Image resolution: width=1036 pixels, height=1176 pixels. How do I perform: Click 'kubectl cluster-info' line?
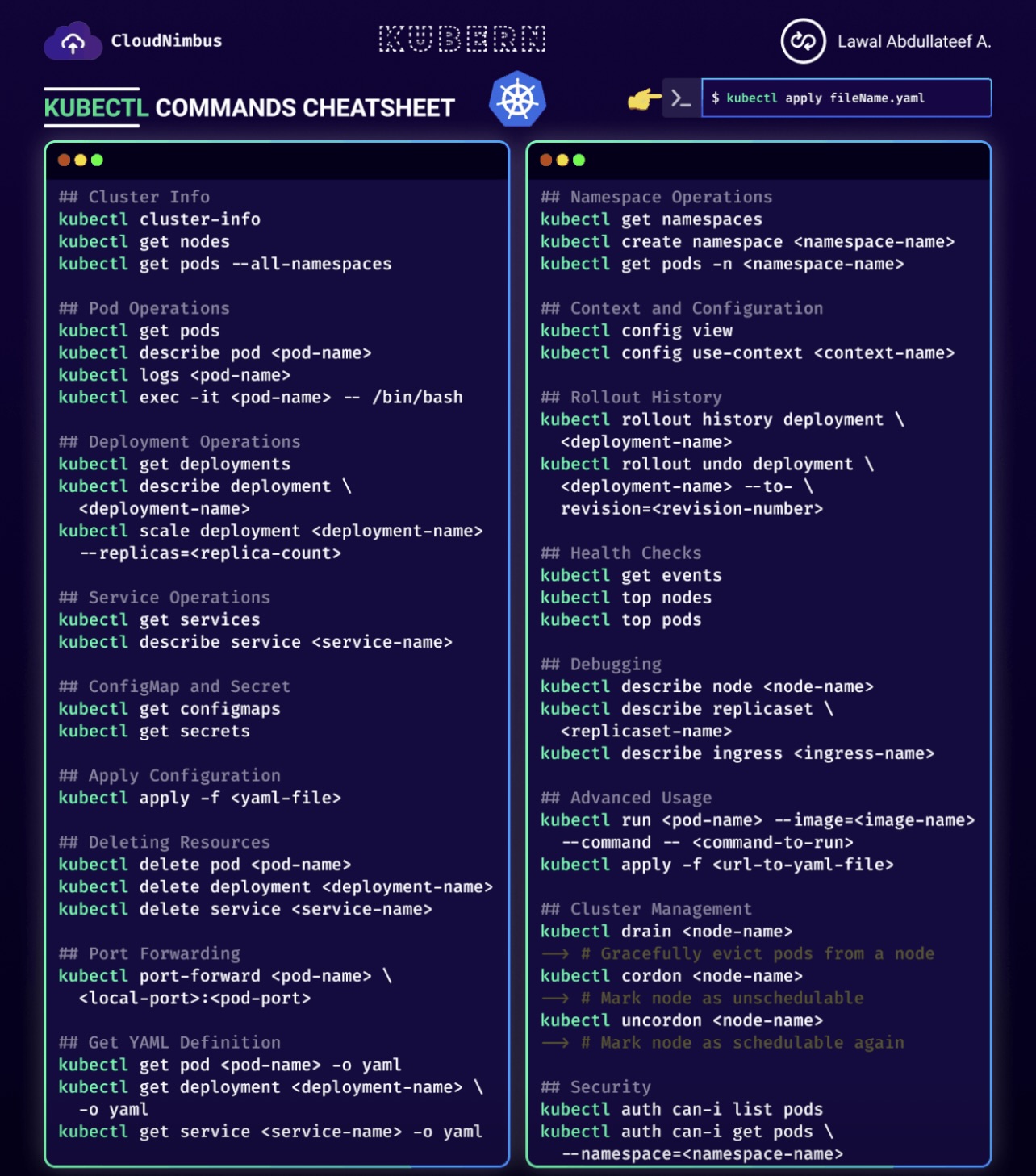[159, 219]
